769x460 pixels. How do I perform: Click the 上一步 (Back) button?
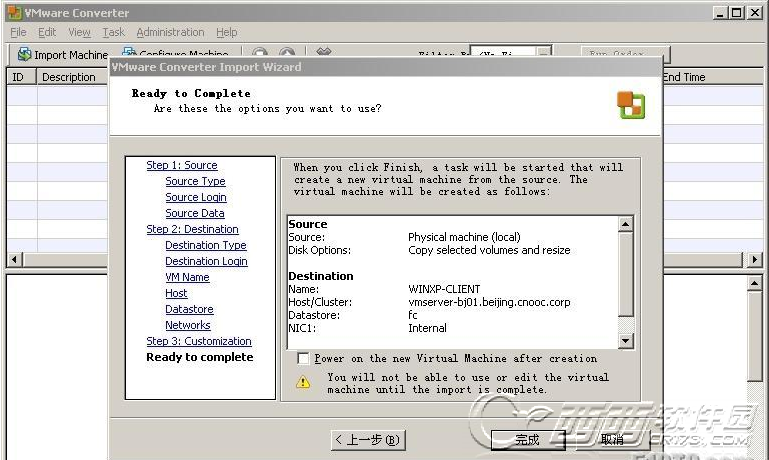pyautogui.click(x=367, y=439)
